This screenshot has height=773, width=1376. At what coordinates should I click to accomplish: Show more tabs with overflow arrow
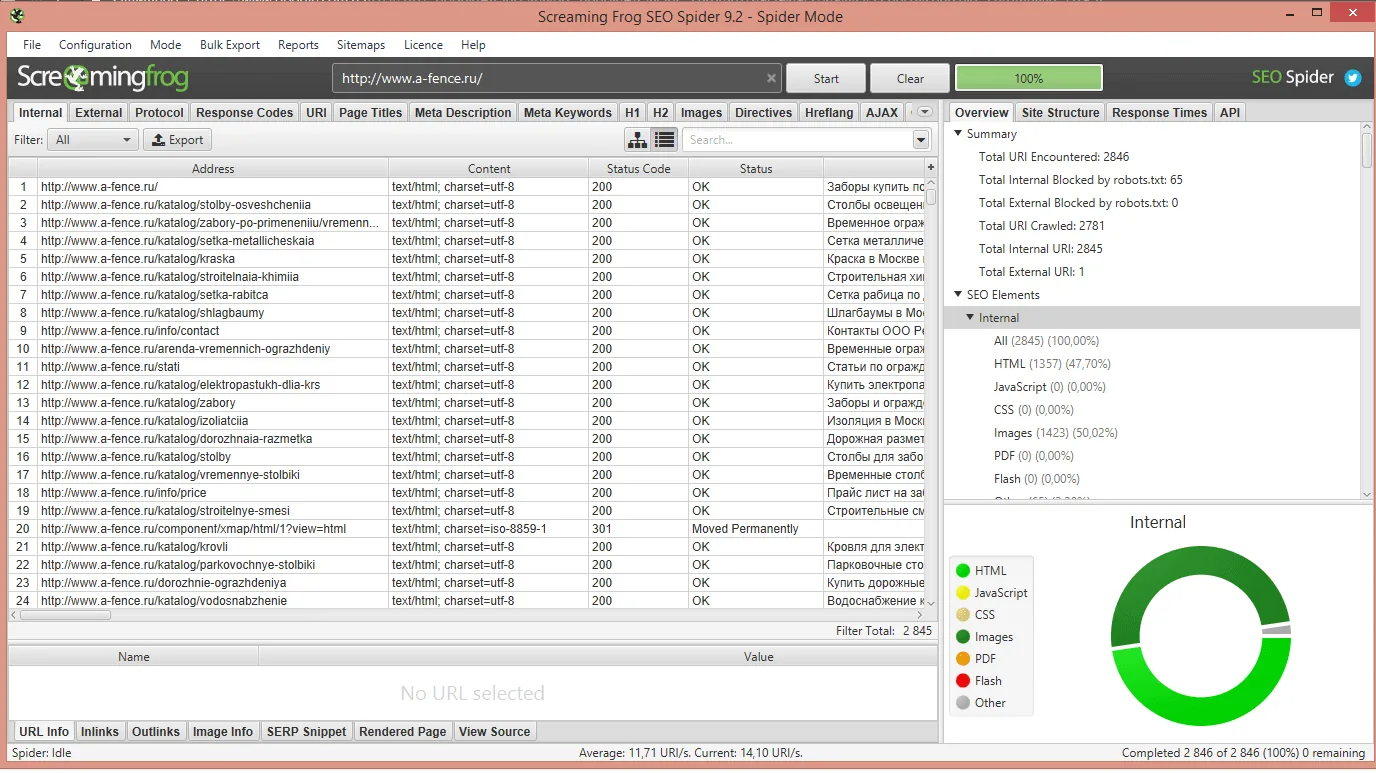click(924, 112)
